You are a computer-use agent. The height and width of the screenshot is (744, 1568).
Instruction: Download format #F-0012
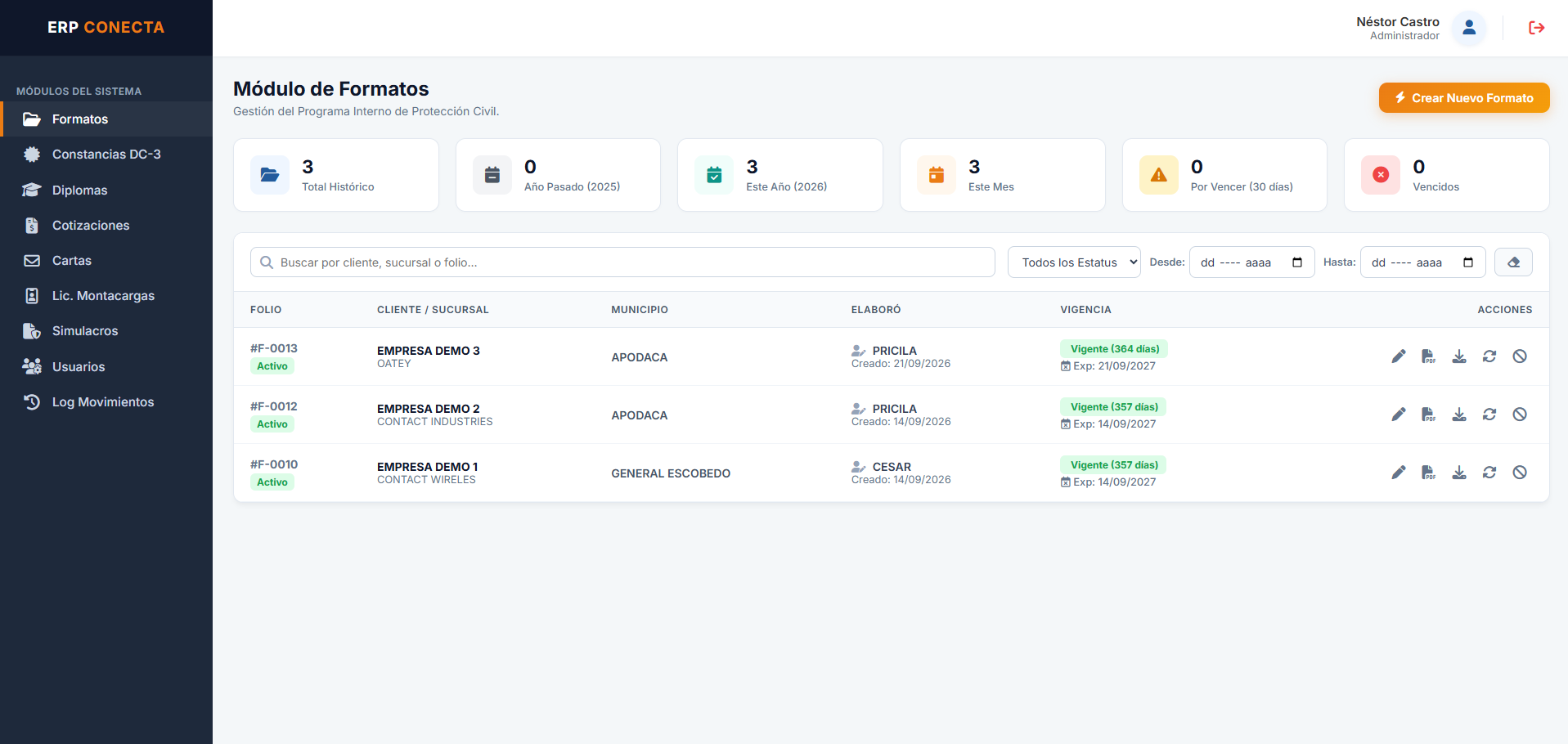coord(1459,415)
